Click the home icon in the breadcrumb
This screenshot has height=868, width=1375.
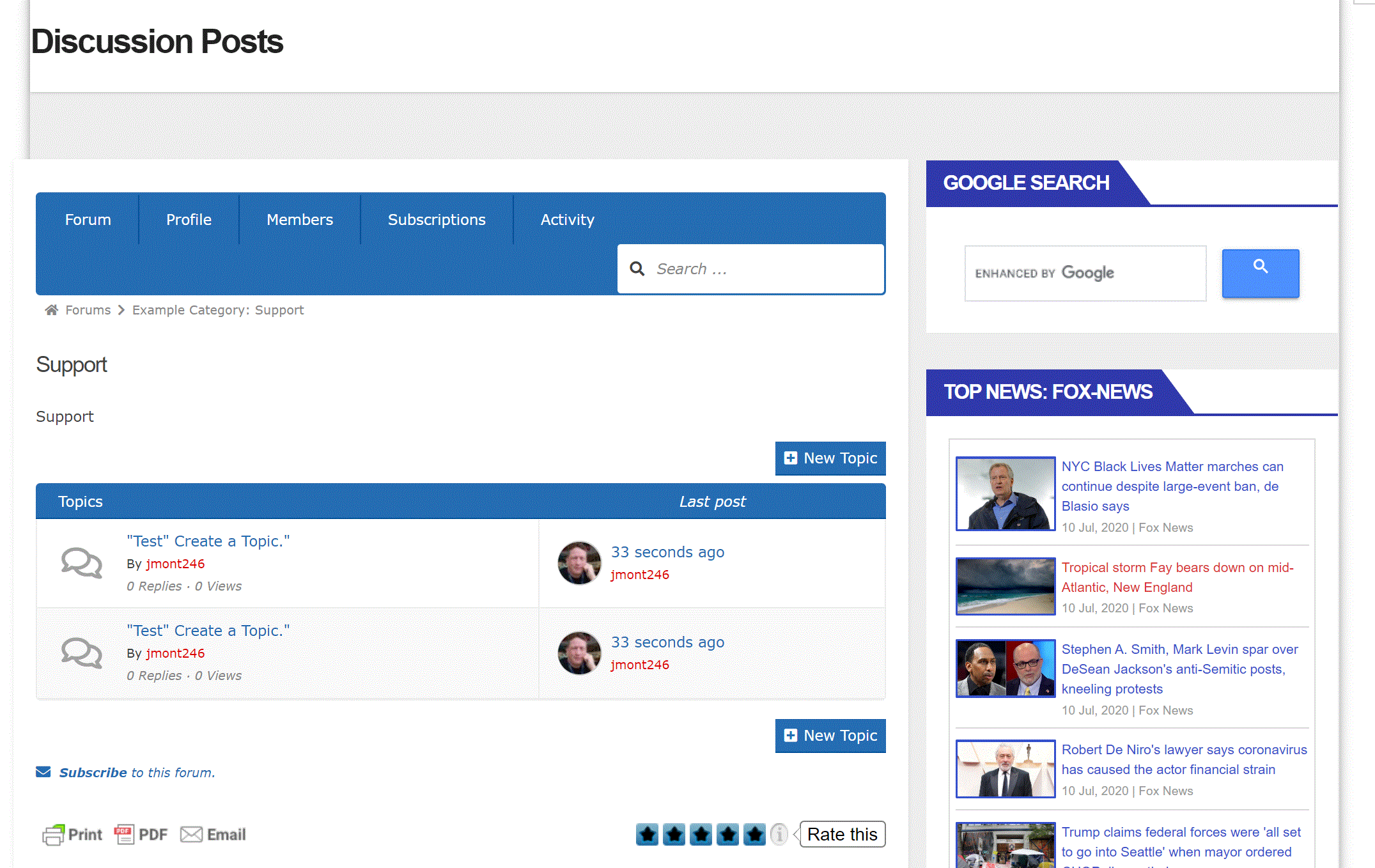(x=51, y=310)
